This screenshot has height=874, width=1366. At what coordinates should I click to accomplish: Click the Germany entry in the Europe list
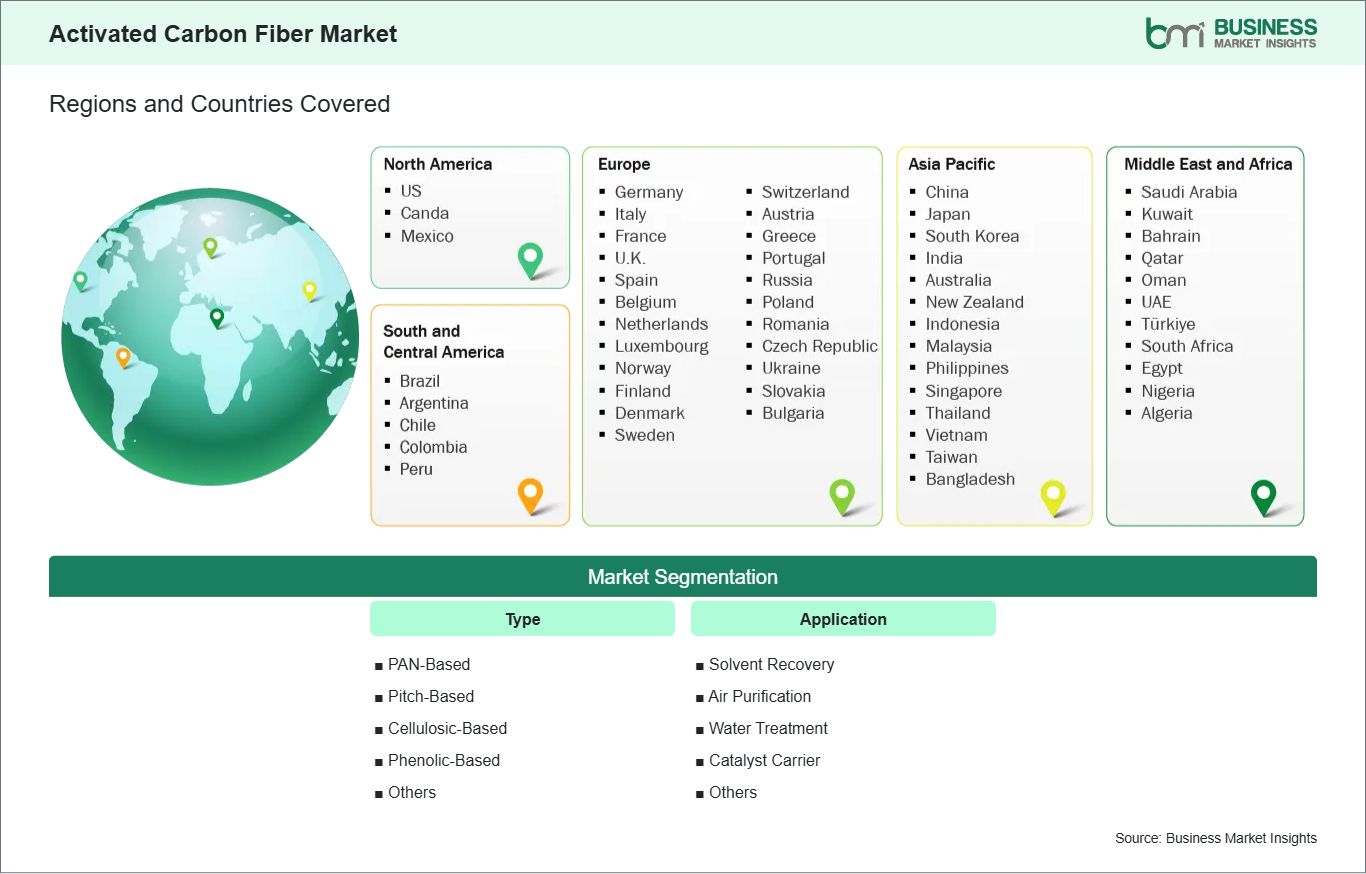coord(649,192)
